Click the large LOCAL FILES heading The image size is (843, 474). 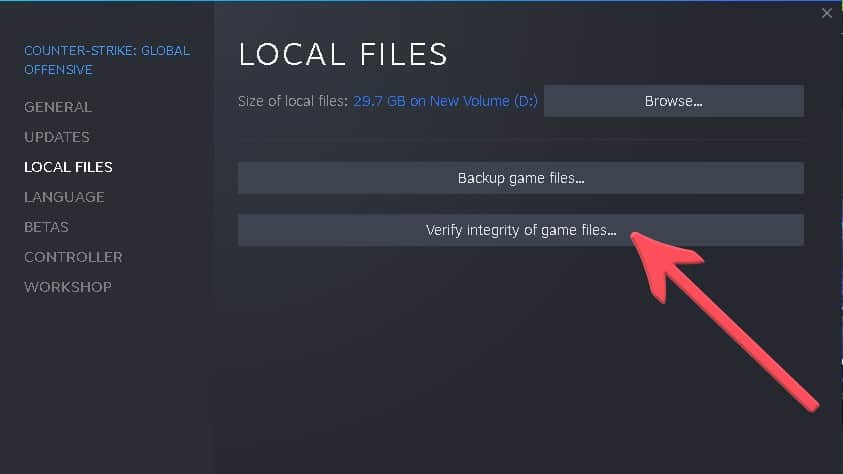pyautogui.click(x=343, y=54)
